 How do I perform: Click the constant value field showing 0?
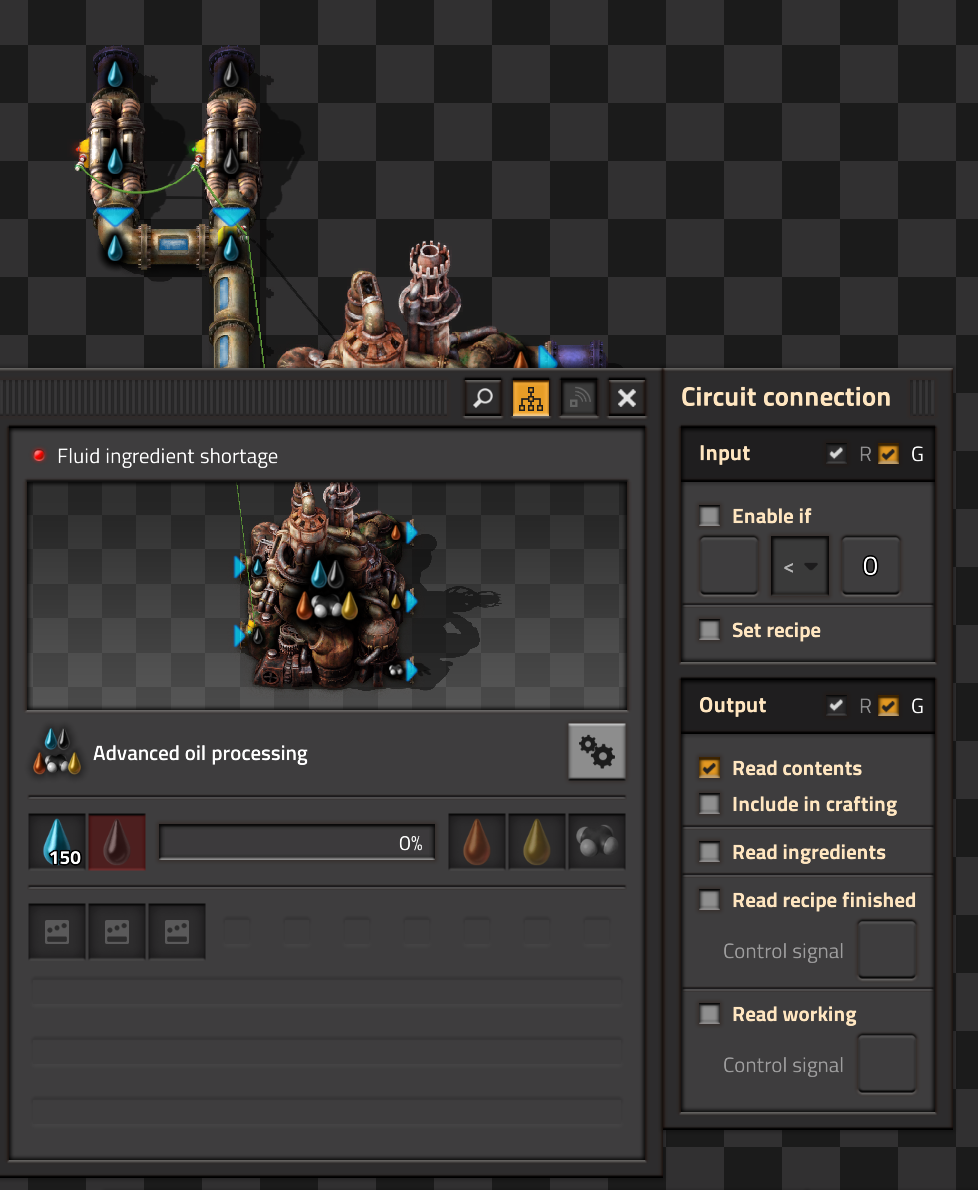[x=871, y=565]
